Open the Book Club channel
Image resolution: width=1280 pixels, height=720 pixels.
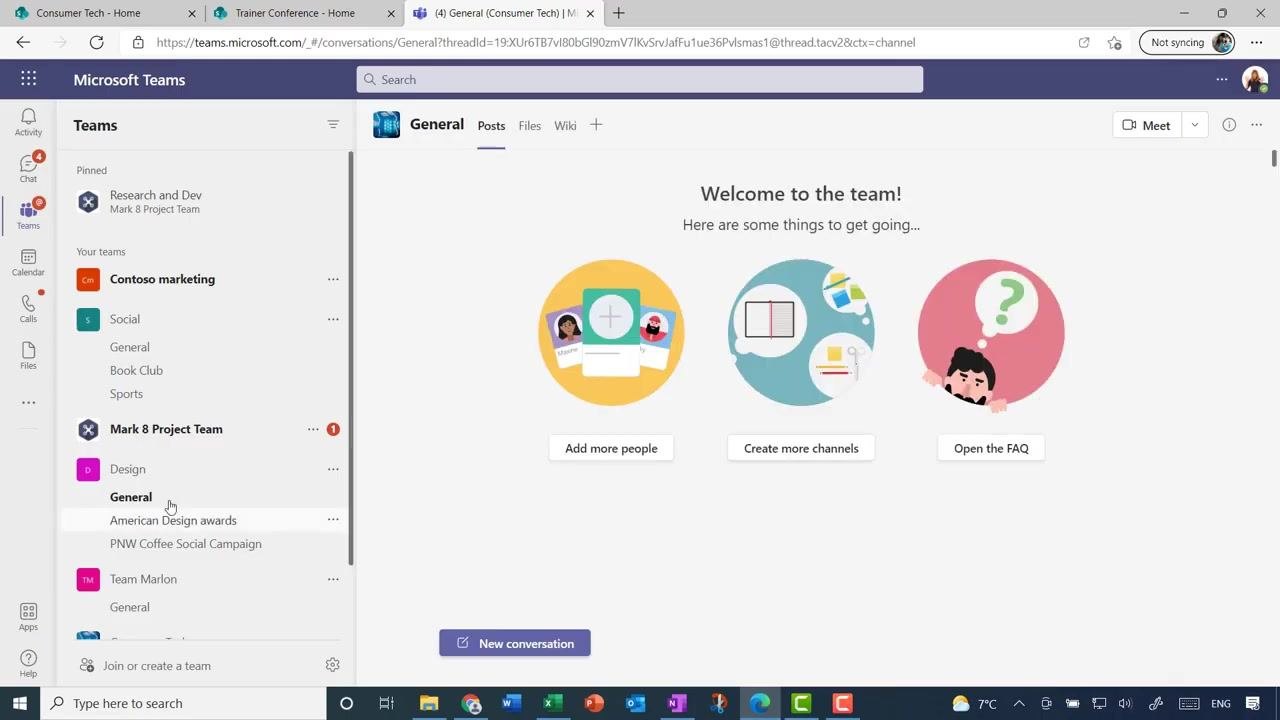tap(136, 370)
